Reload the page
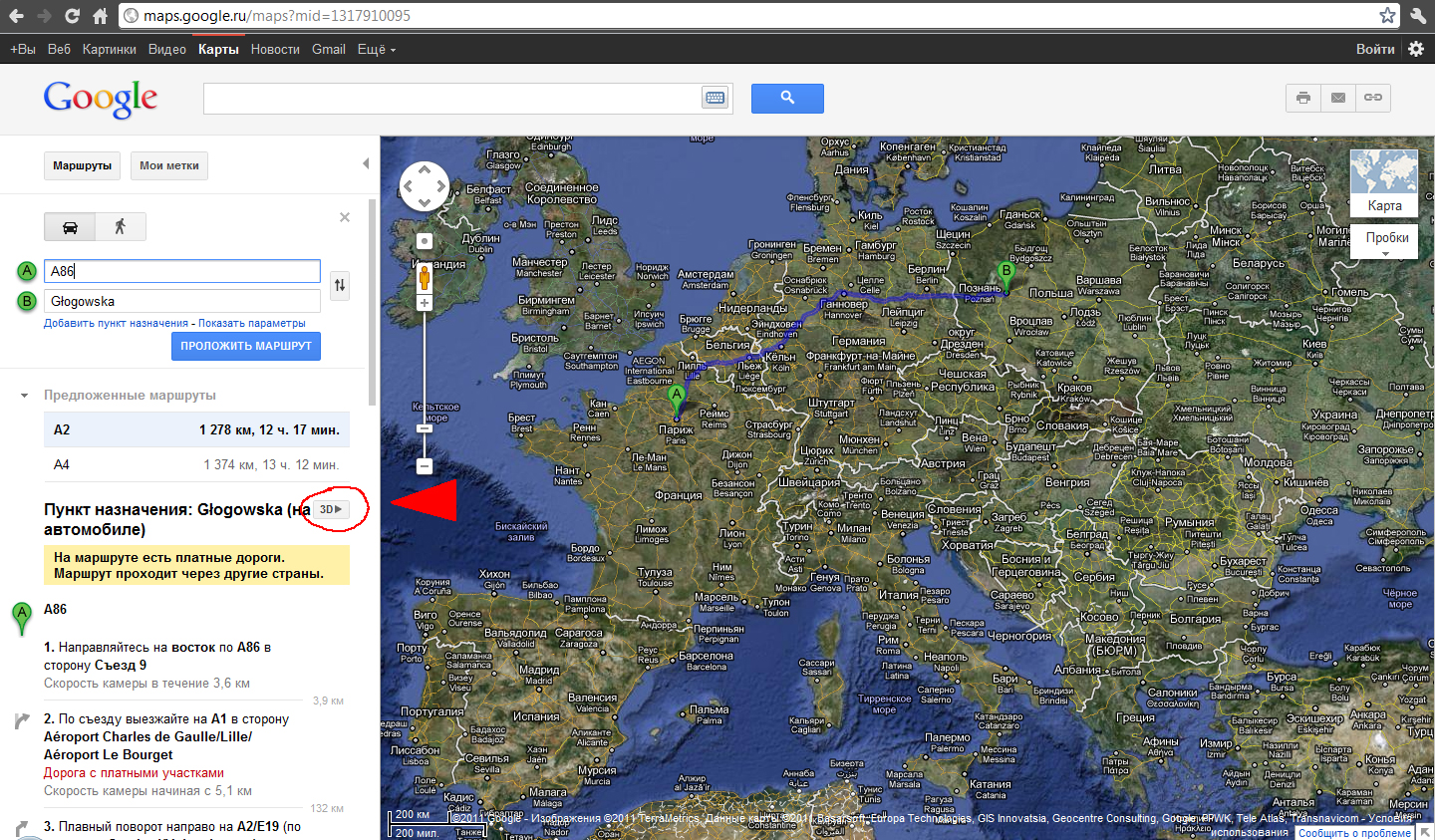 72,16
